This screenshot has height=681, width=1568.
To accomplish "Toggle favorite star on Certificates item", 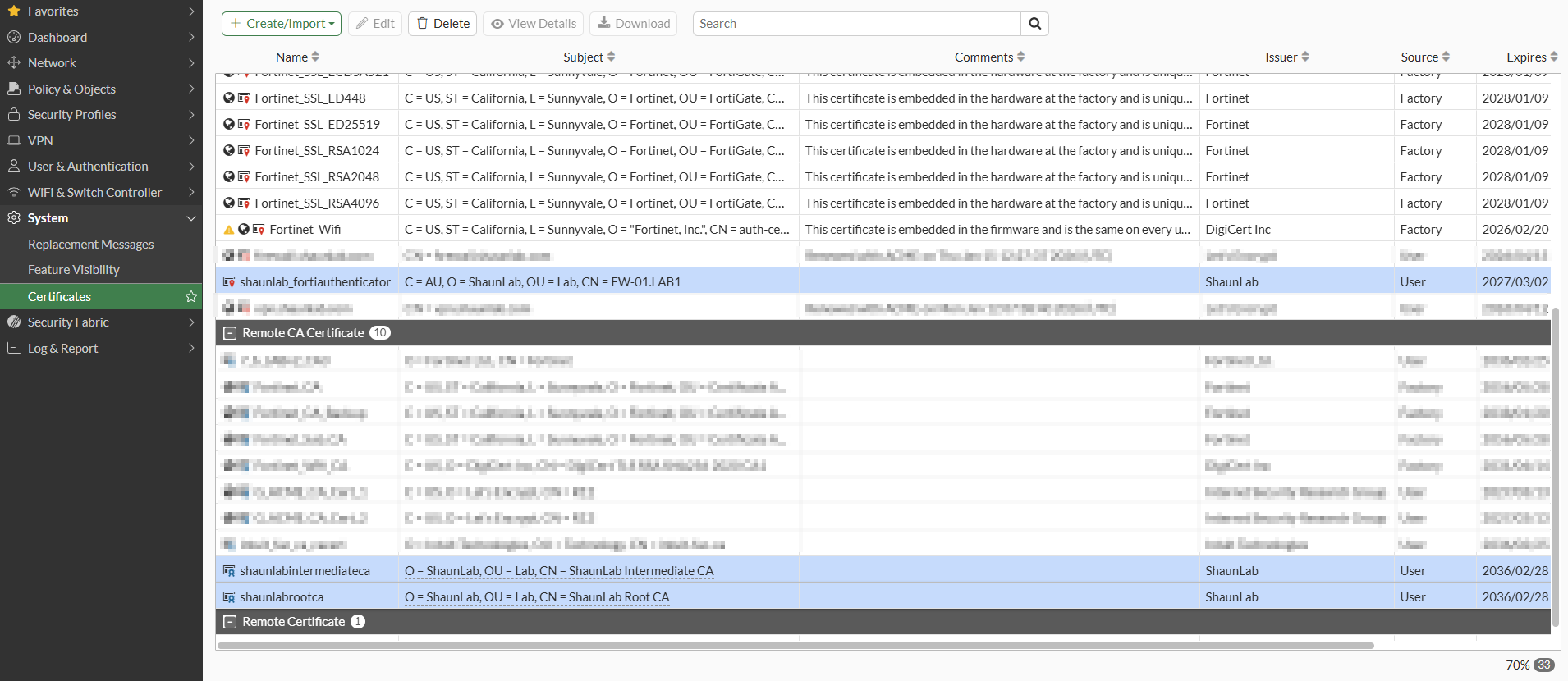I will coord(191,296).
